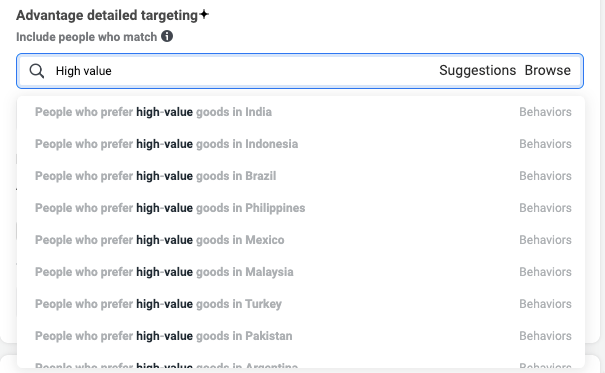Open the Suggestions list
This screenshot has height=373, width=605.
pyautogui.click(x=477, y=71)
